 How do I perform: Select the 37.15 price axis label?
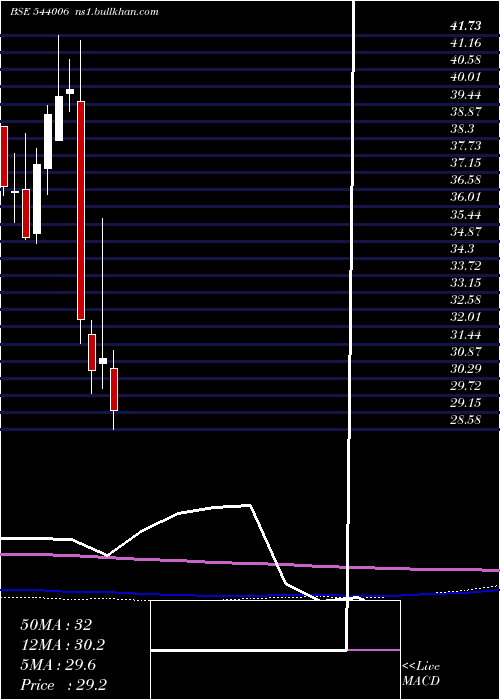[x=466, y=163]
